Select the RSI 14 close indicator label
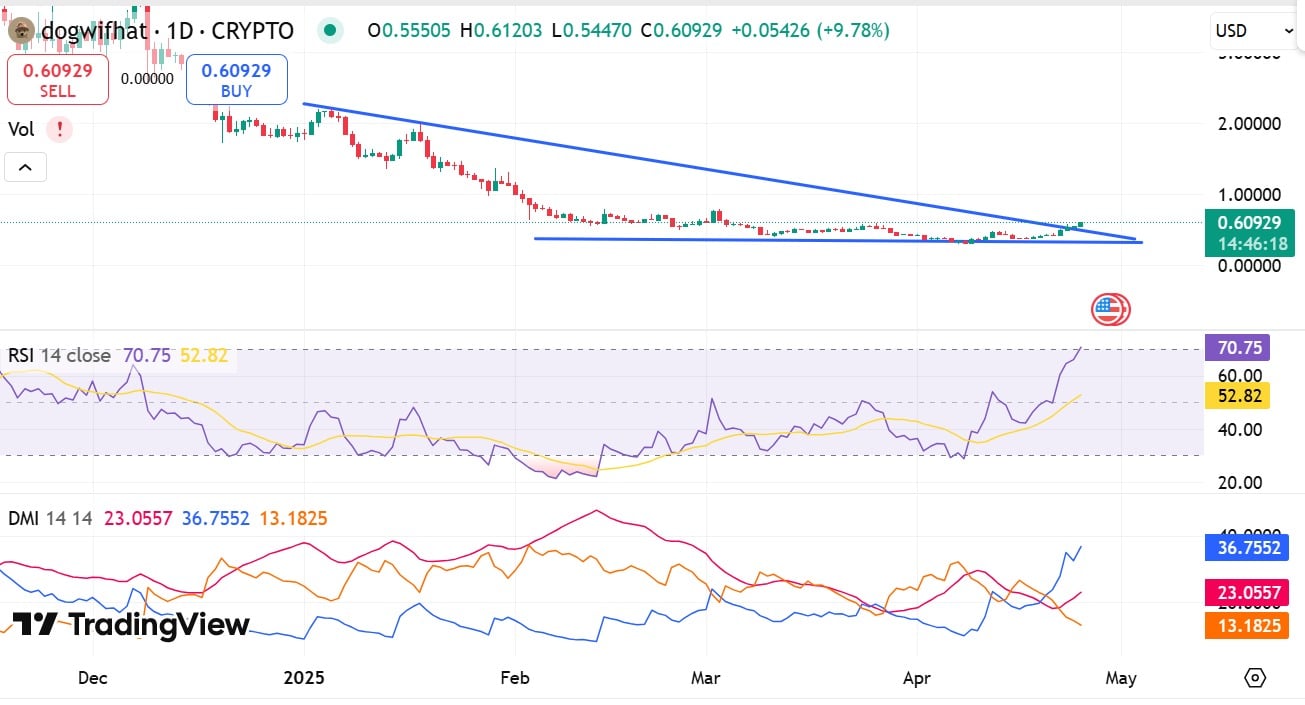Viewport: 1305px width, 705px height. click(59, 356)
